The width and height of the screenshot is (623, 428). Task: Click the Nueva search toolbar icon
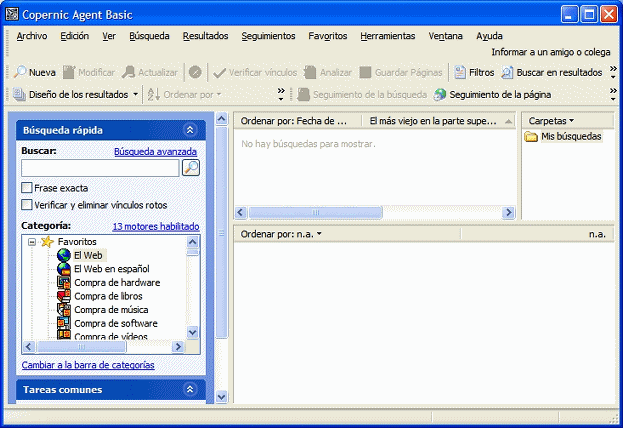[x=20, y=72]
